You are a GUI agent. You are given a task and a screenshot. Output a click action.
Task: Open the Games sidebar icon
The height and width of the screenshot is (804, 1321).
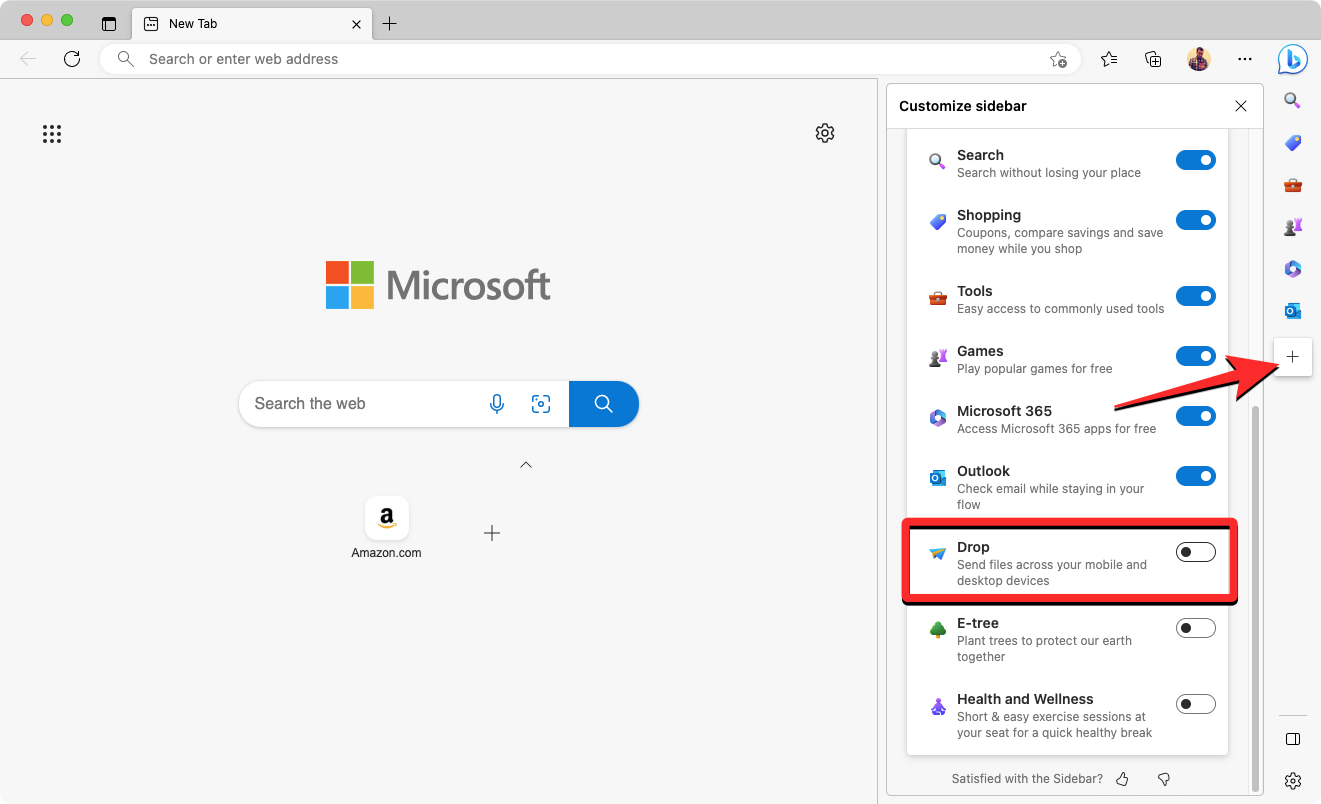pos(1292,227)
